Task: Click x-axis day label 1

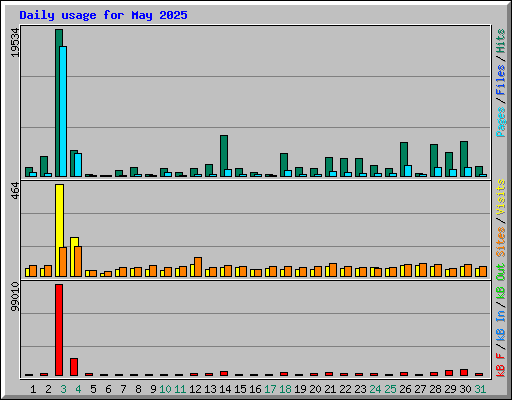Action: [x=33, y=389]
